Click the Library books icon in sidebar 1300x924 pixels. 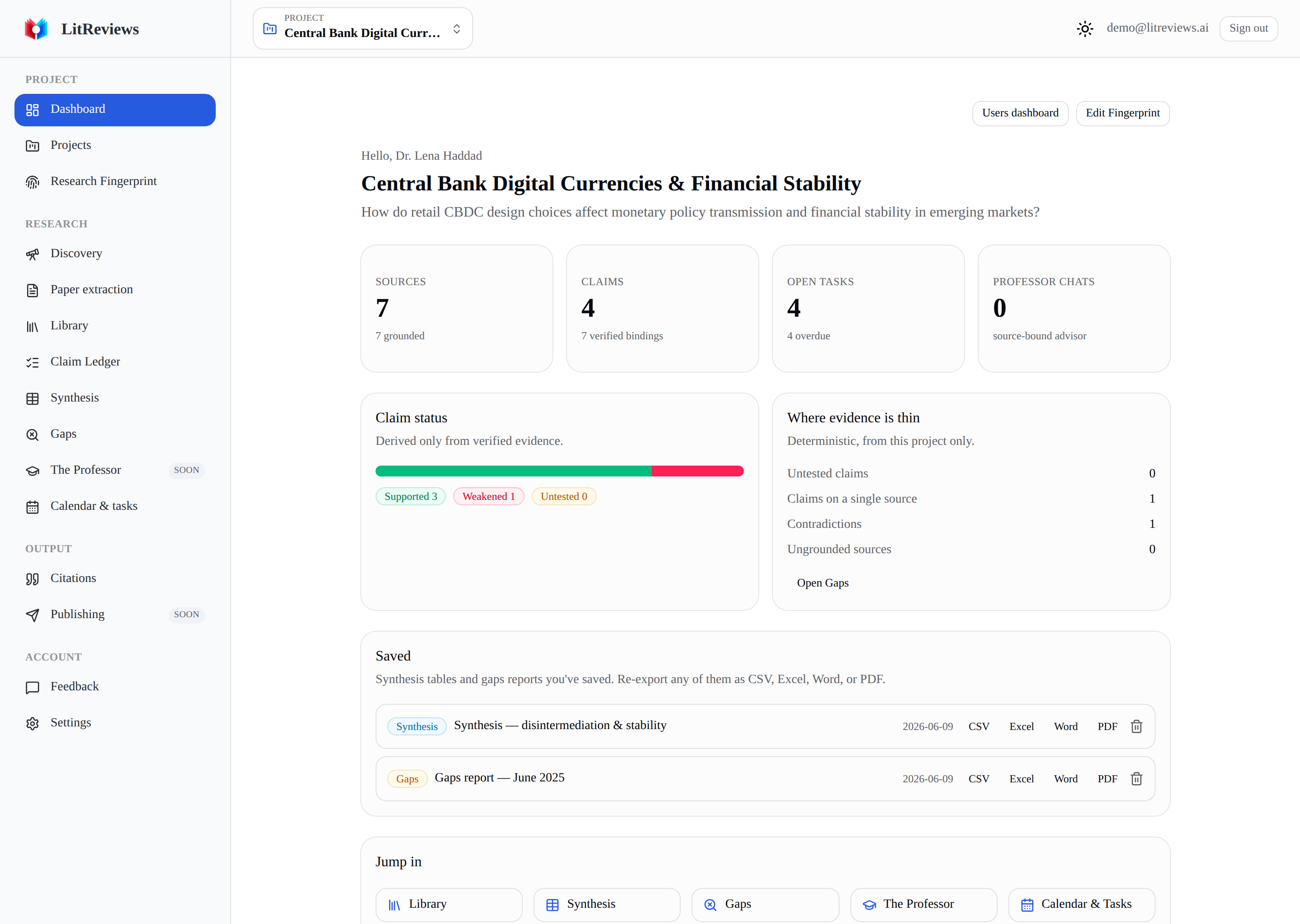[x=32, y=327]
